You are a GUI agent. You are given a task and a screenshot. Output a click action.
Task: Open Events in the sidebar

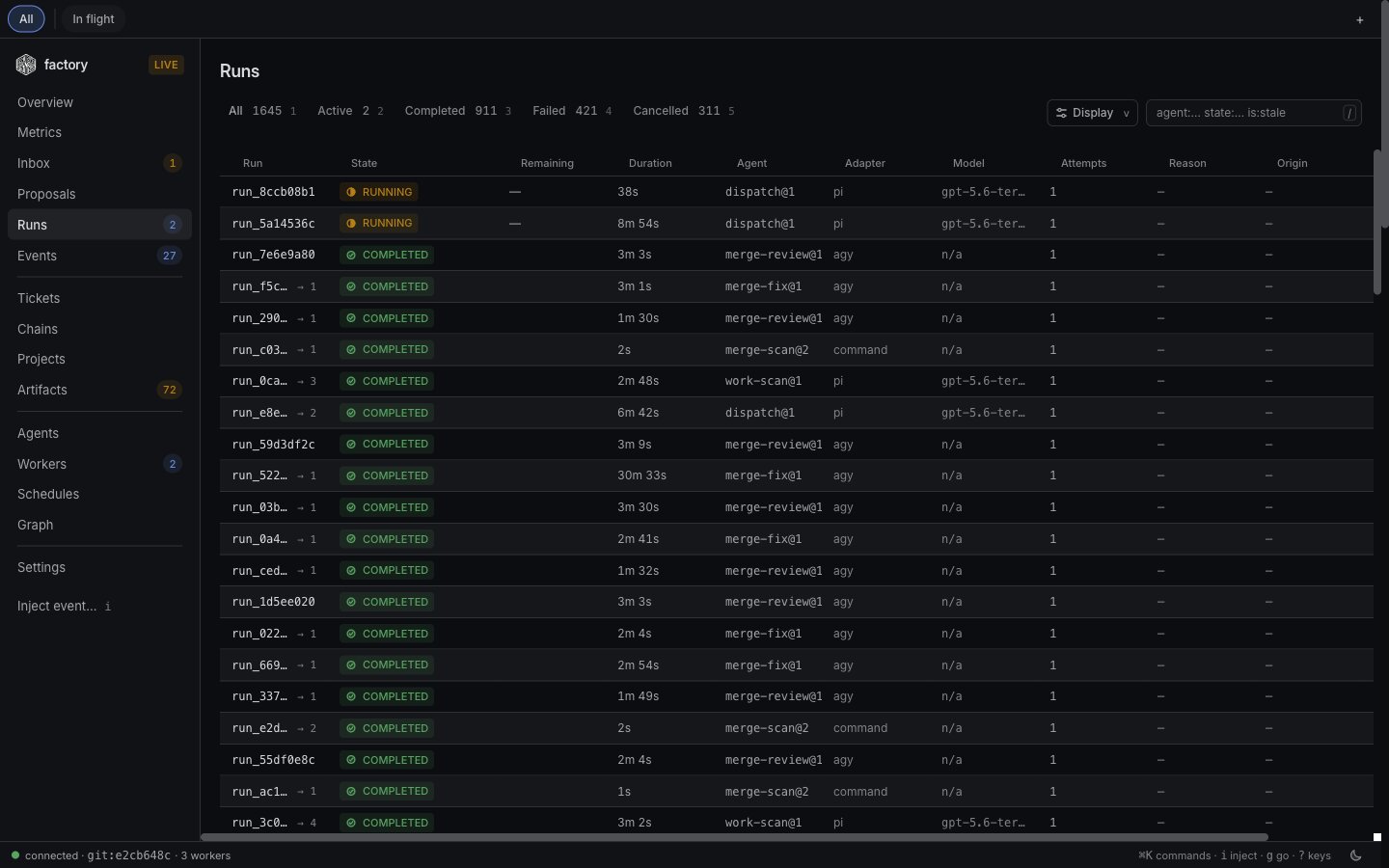[99, 256]
